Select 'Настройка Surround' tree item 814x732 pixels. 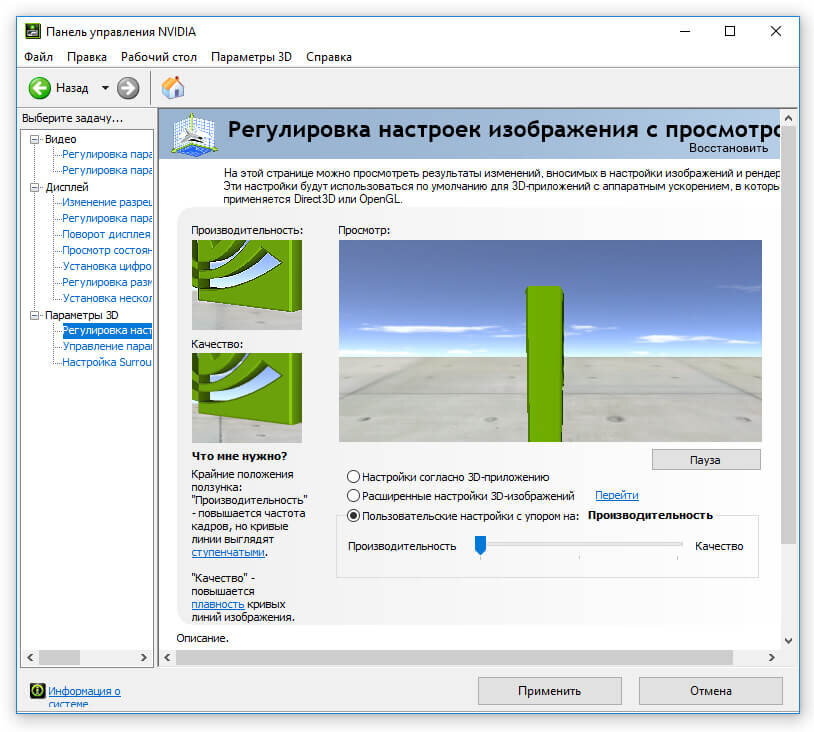point(107,362)
